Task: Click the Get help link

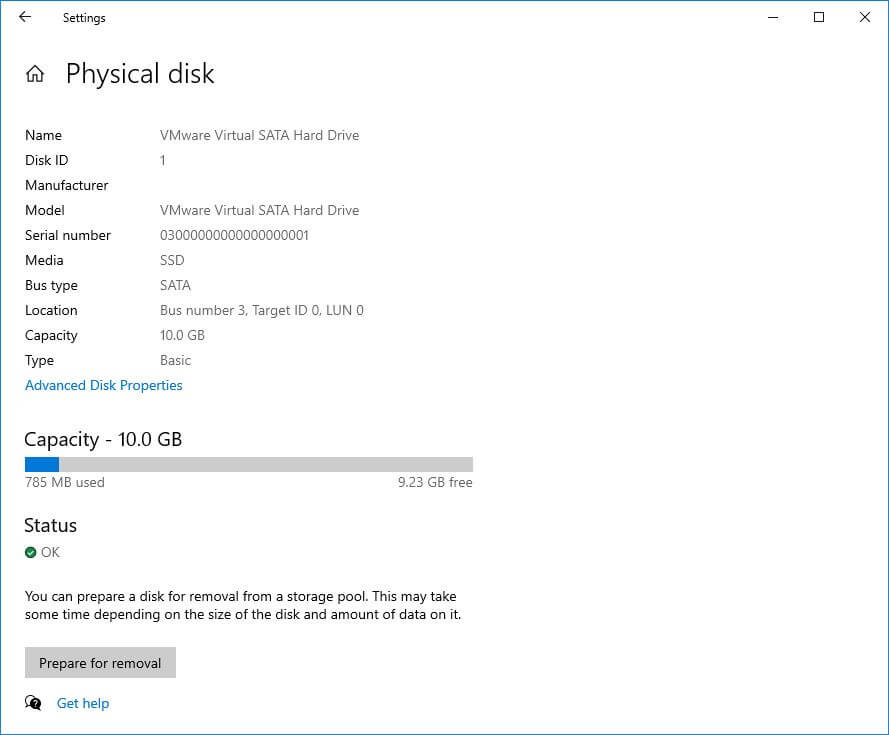Action: click(x=82, y=703)
